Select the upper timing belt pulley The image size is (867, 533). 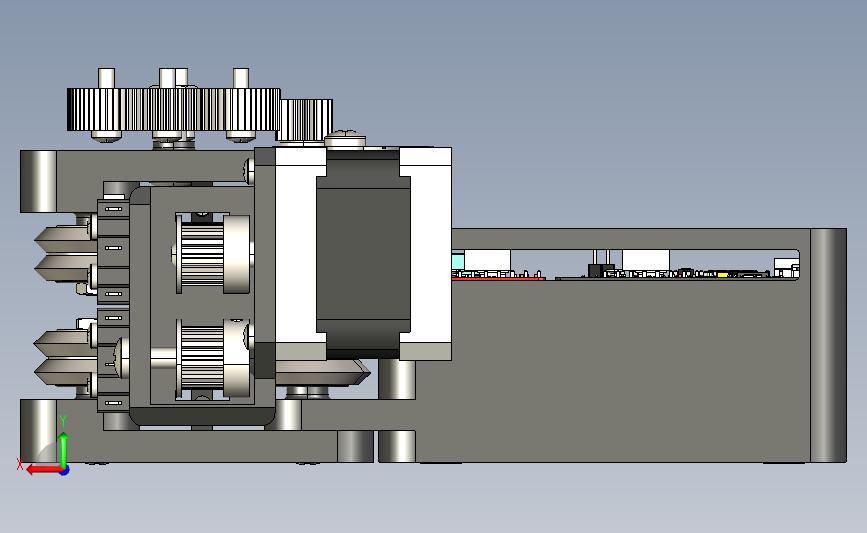213,254
